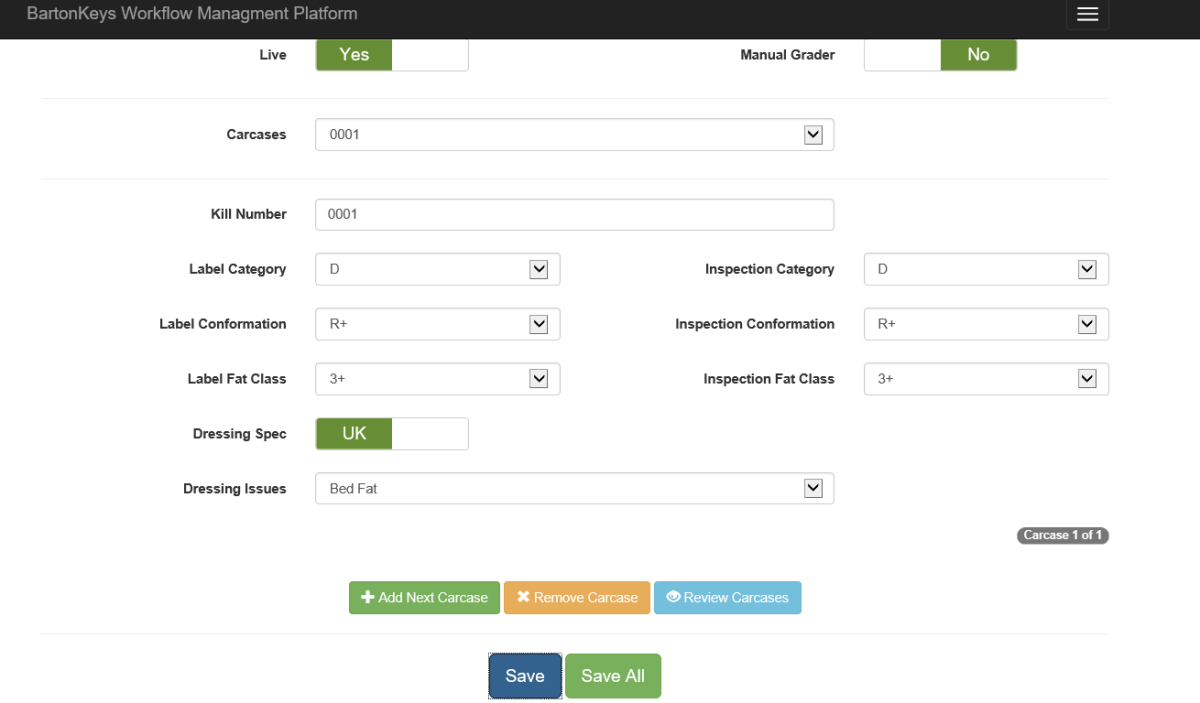This screenshot has width=1200, height=703.
Task: Toggle the Manual Grader switch set to No
Action: point(940,55)
